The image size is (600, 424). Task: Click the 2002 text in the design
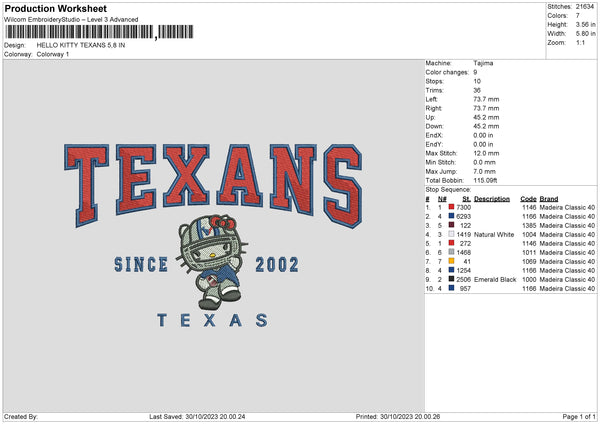(277, 264)
